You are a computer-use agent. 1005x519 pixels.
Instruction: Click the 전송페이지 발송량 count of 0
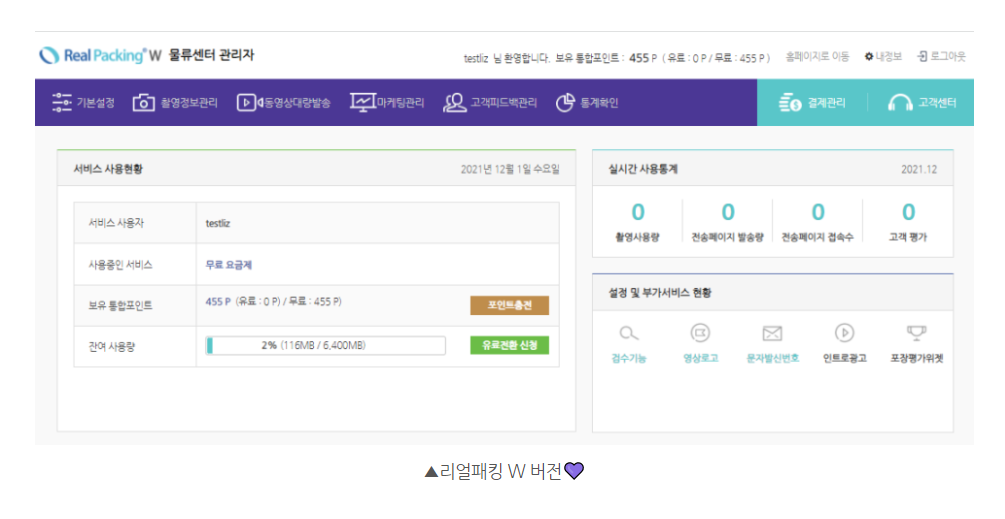pos(728,212)
